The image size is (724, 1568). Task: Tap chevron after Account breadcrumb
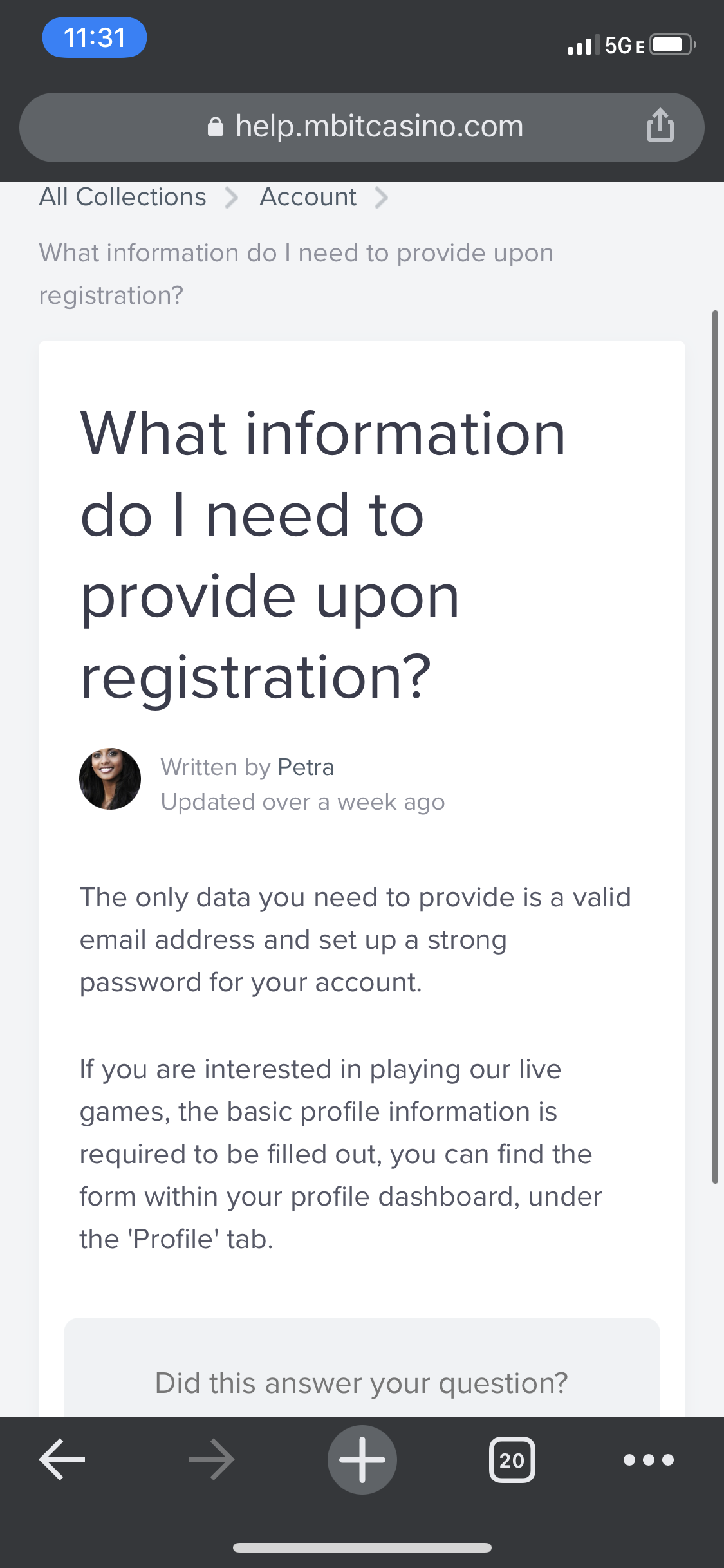click(382, 198)
